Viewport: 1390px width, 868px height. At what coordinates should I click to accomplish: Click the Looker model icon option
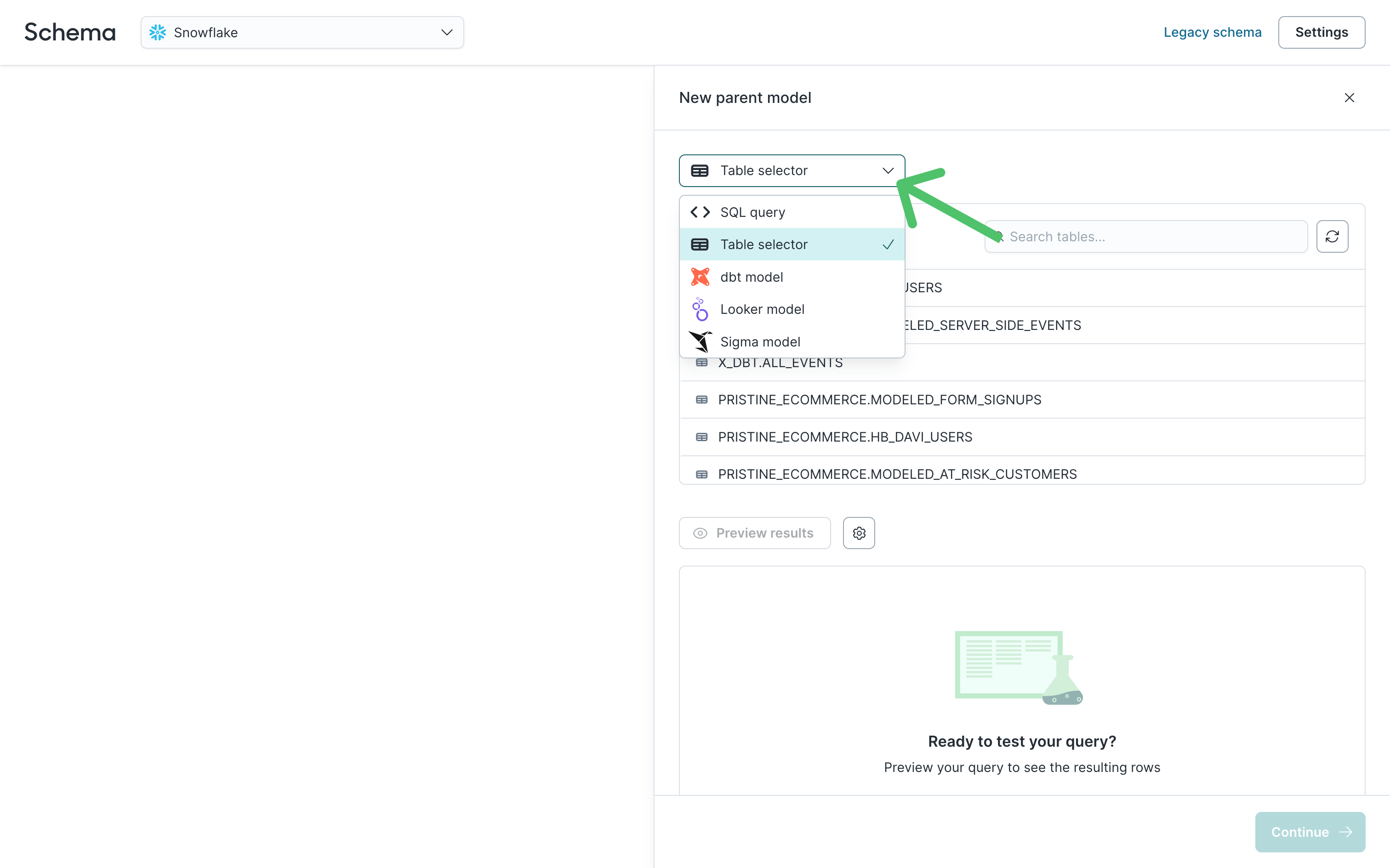(700, 309)
